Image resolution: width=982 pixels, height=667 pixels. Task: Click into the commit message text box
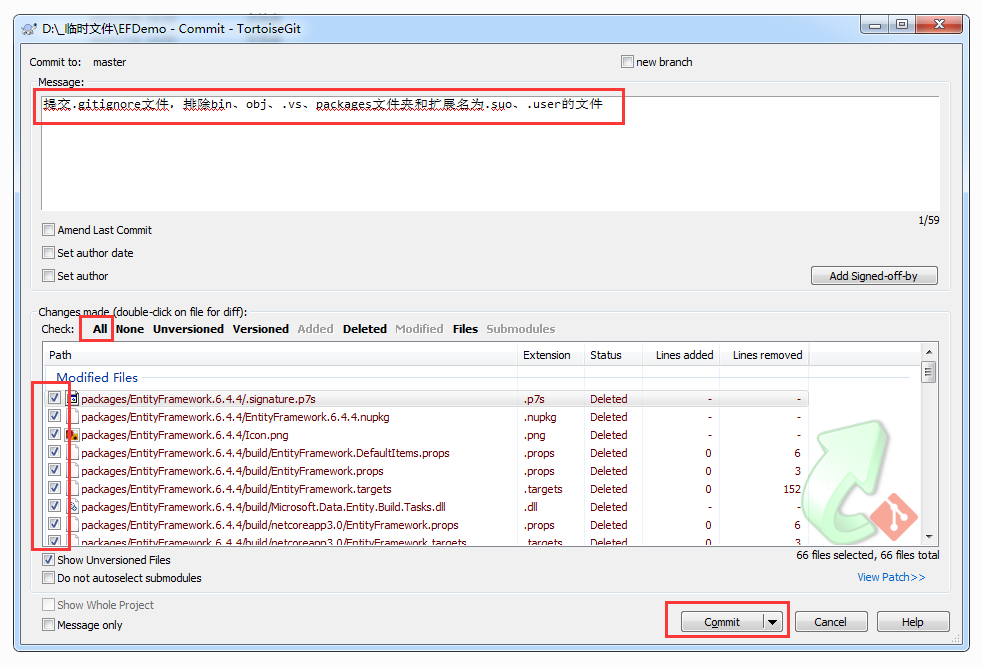click(x=490, y=155)
